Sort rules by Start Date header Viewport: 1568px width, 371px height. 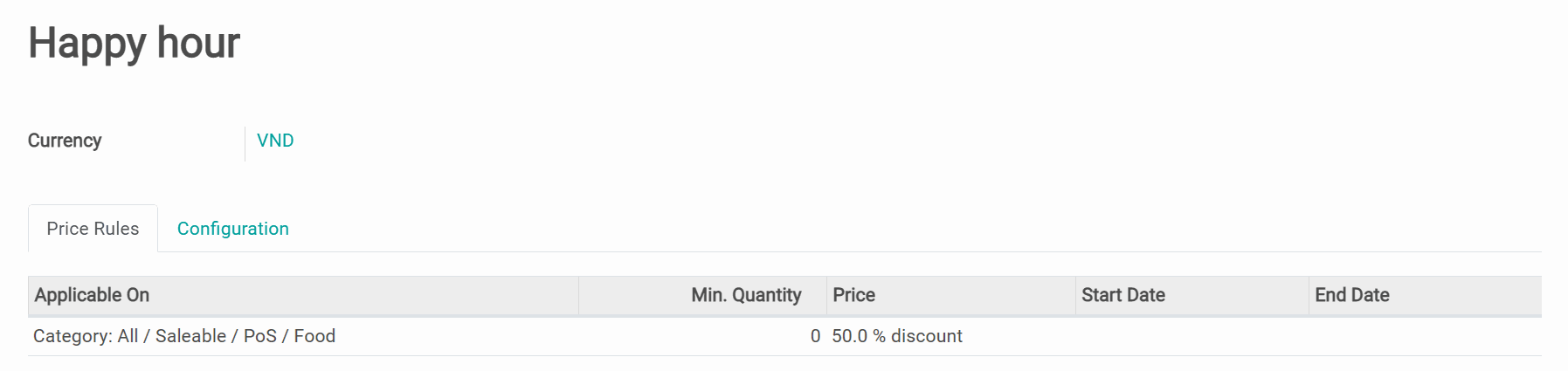pyautogui.click(x=1122, y=295)
